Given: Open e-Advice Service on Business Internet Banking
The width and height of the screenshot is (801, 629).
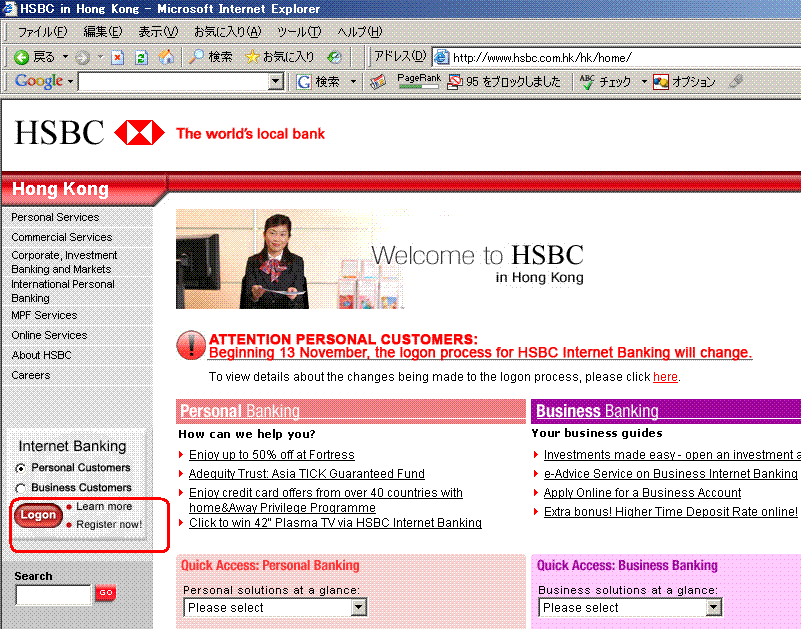Looking at the screenshot, I should [x=671, y=474].
